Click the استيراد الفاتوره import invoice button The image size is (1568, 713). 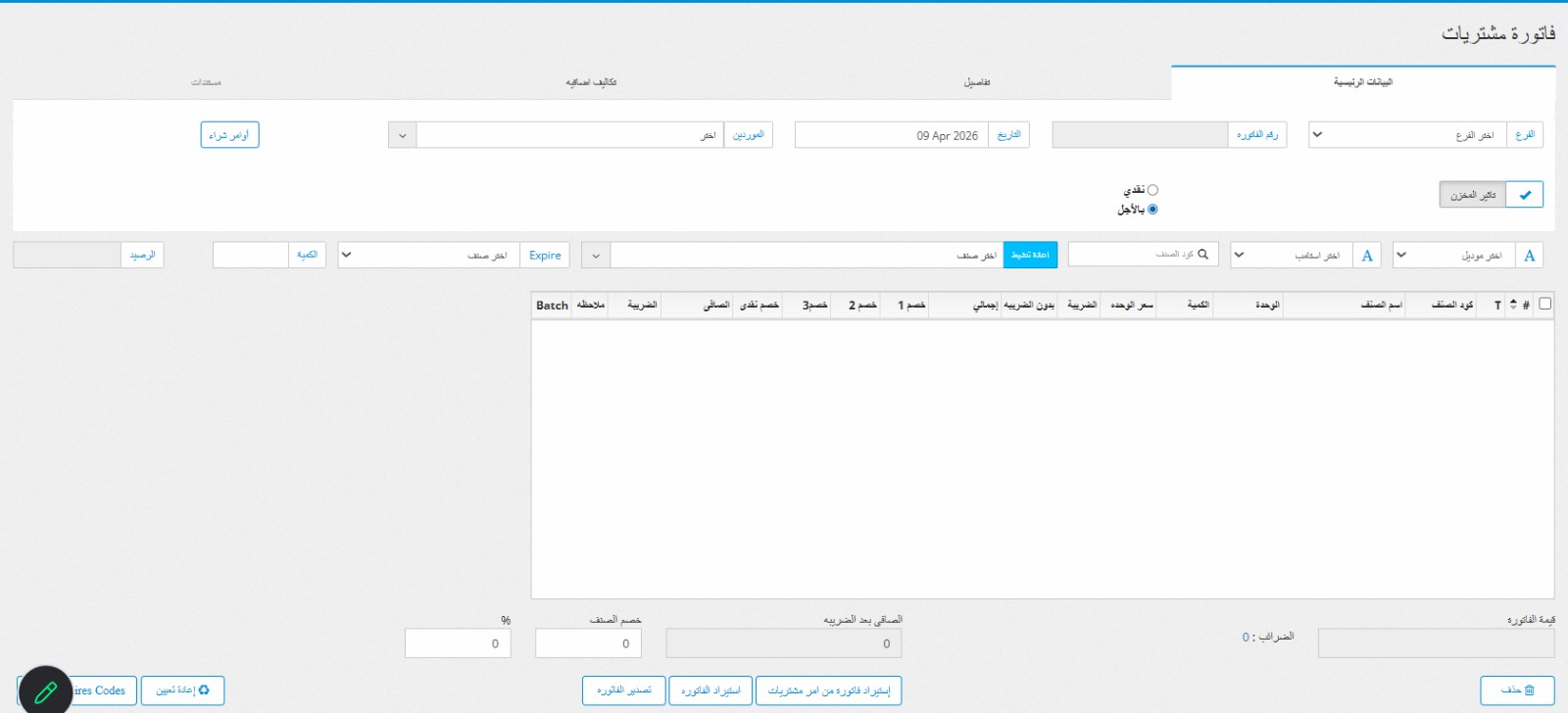(x=710, y=690)
